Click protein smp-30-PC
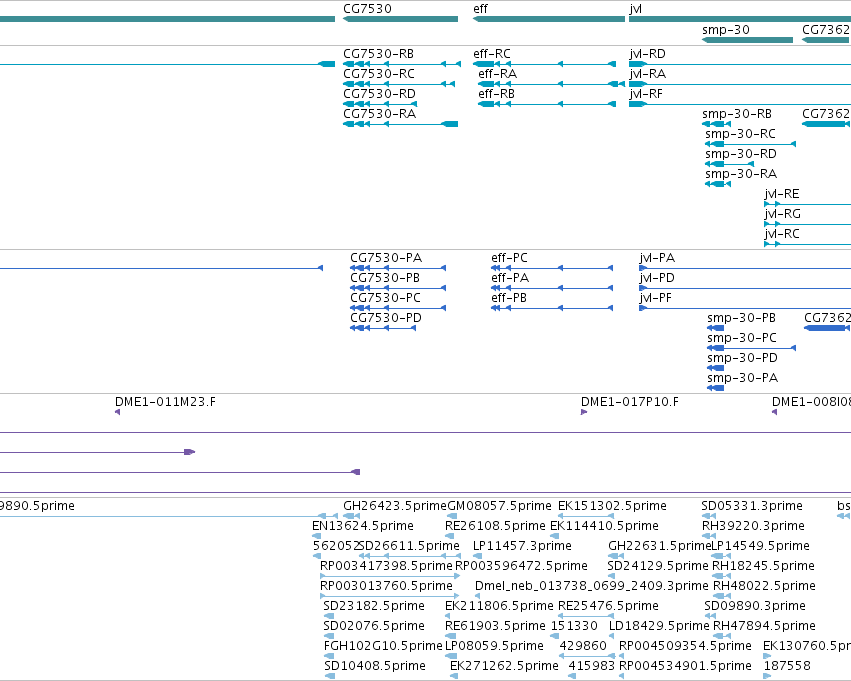Viewport: 851px width, 681px height. (742, 338)
